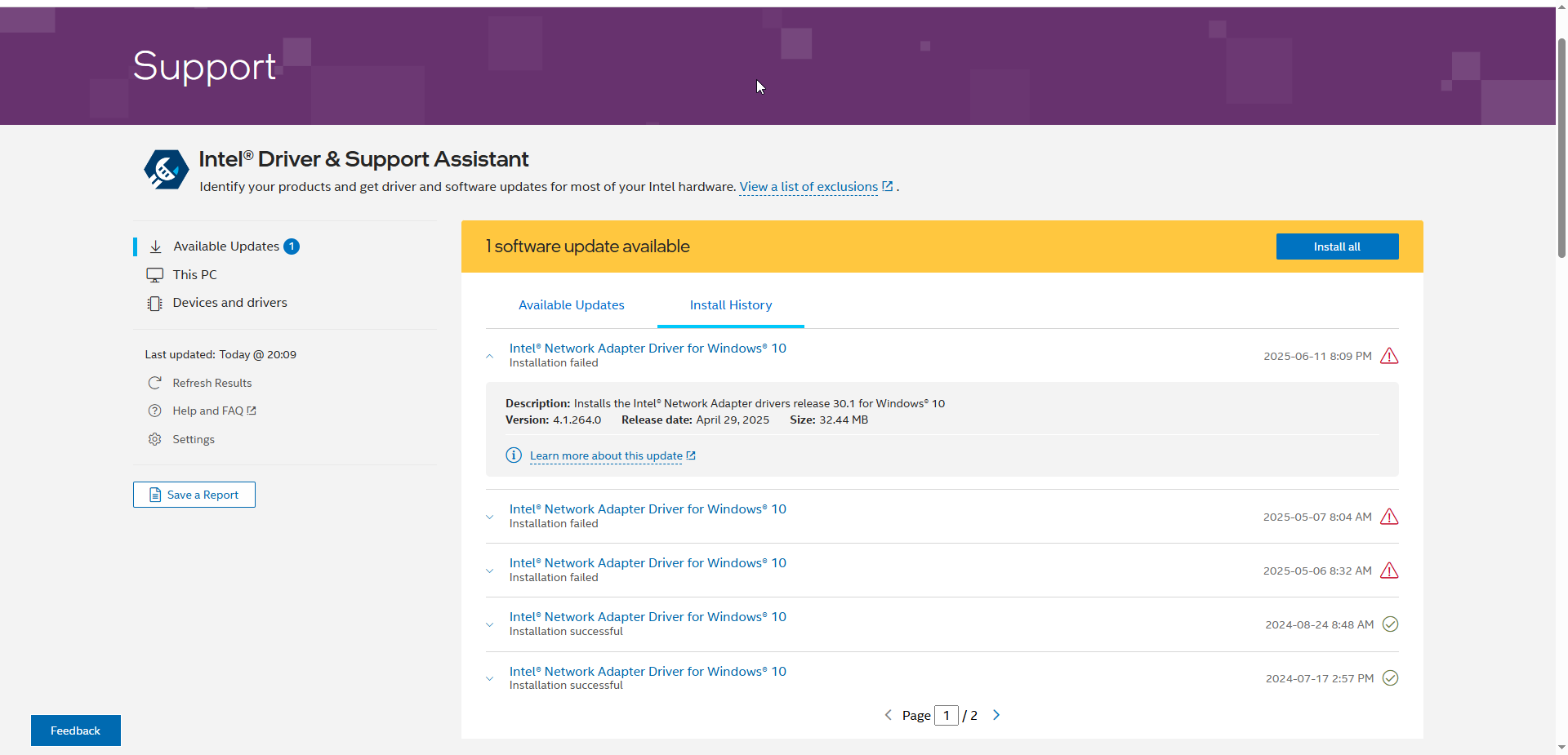Click the page number input field
This screenshot has width=1568, height=755.
(x=946, y=716)
